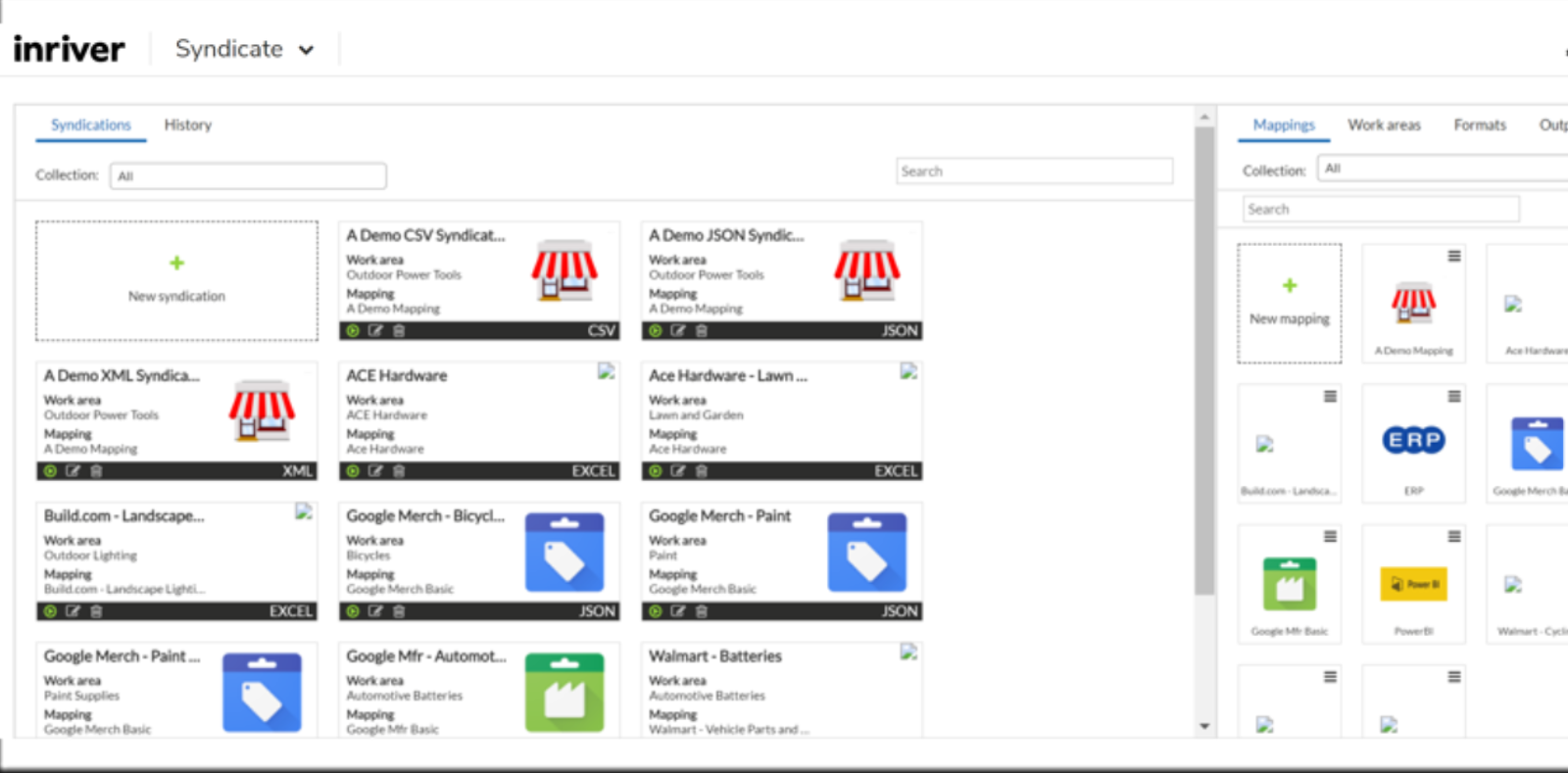The image size is (1568, 773).
Task: Click the "A Demo XML Syndica..." title
Action: [x=122, y=376]
